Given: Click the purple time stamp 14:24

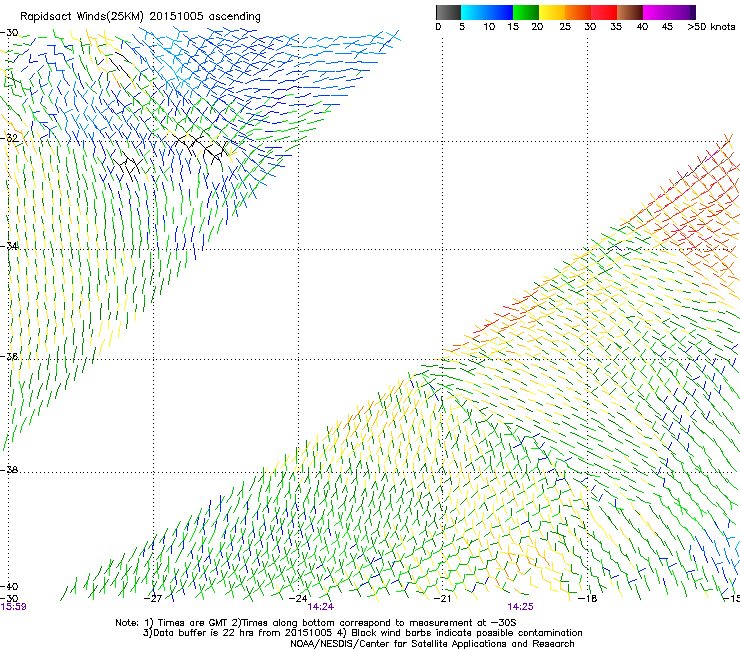Looking at the screenshot, I should [320, 607].
